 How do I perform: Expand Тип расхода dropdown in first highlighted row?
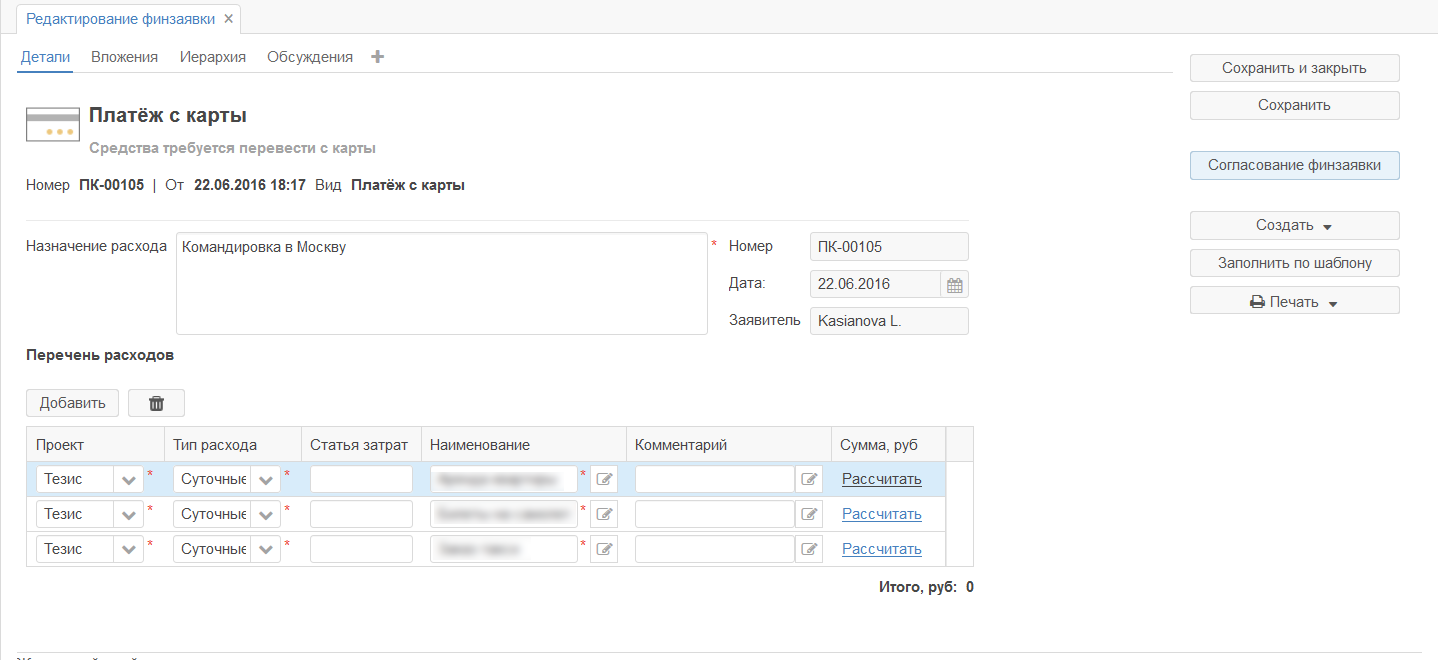point(265,480)
